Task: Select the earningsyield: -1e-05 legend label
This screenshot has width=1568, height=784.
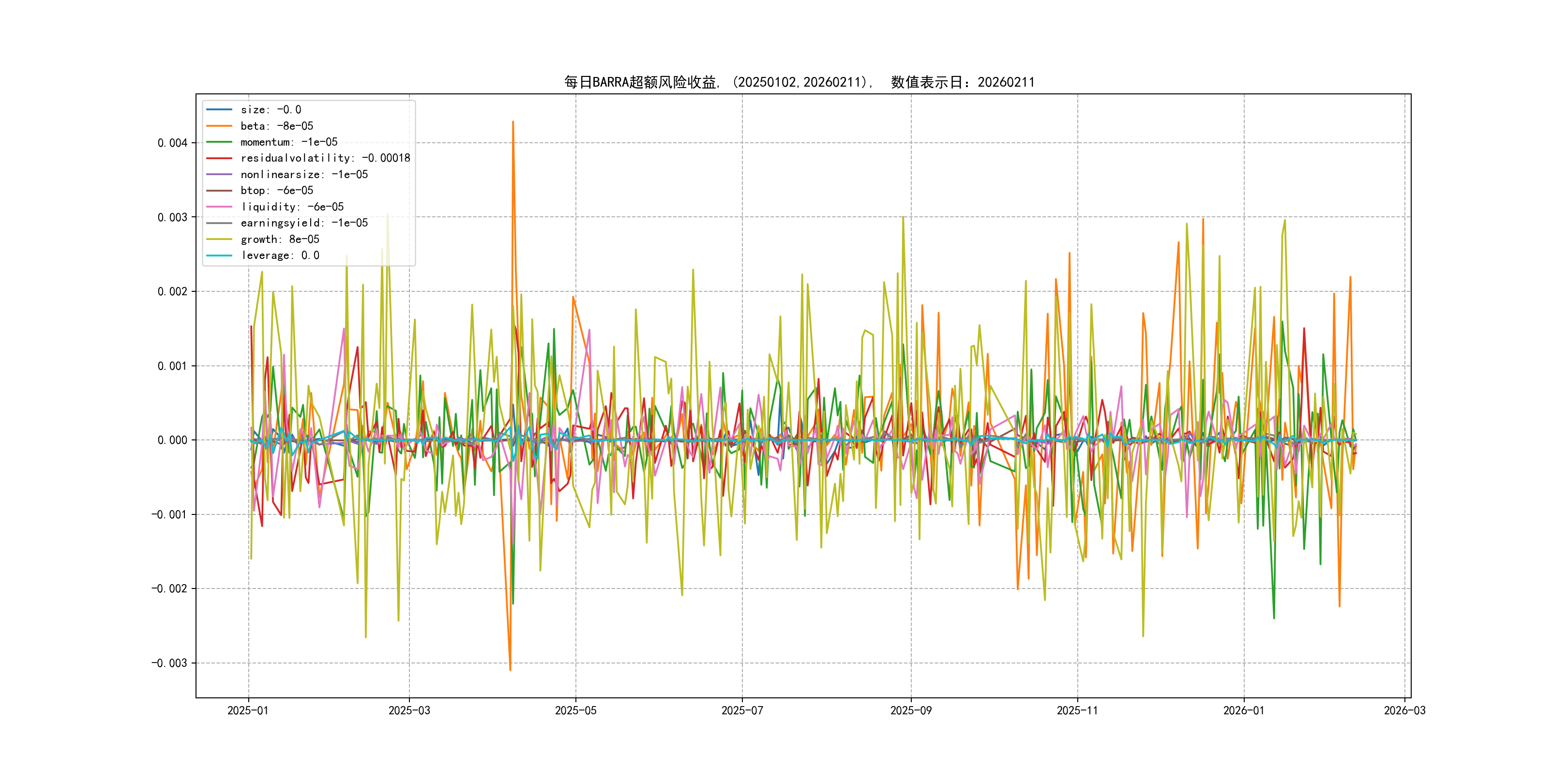Action: point(304,223)
